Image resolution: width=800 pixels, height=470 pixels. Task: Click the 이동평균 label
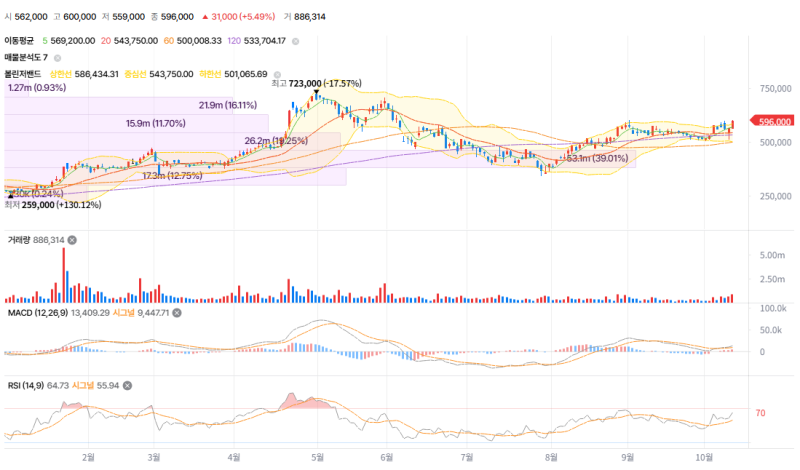click(x=19, y=41)
